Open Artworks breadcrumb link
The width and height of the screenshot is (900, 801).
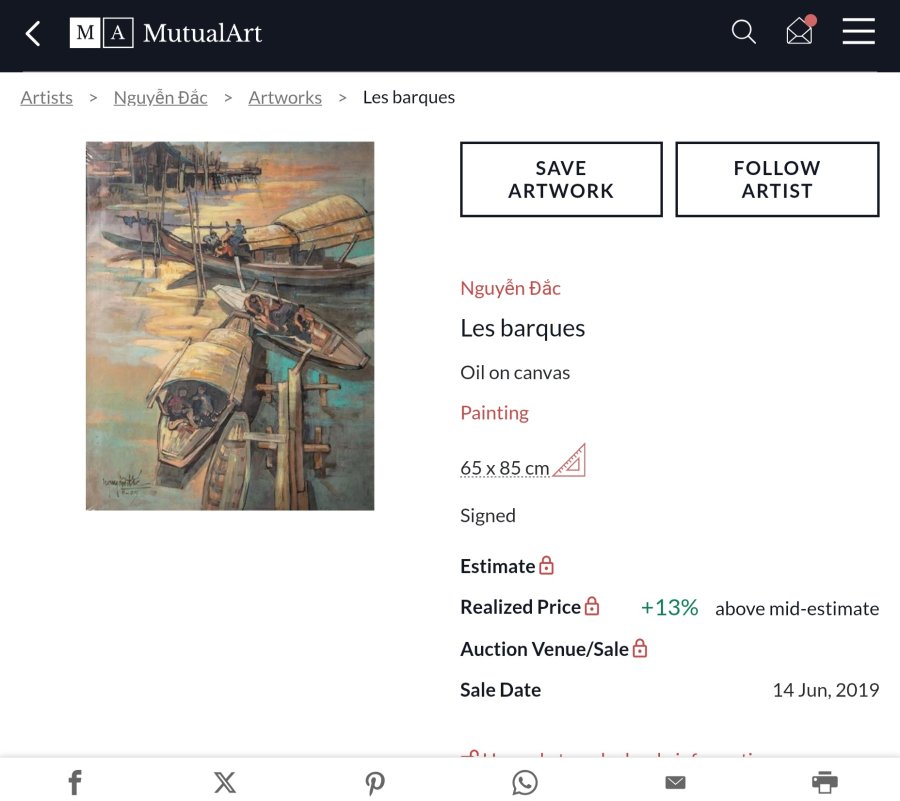click(x=285, y=97)
